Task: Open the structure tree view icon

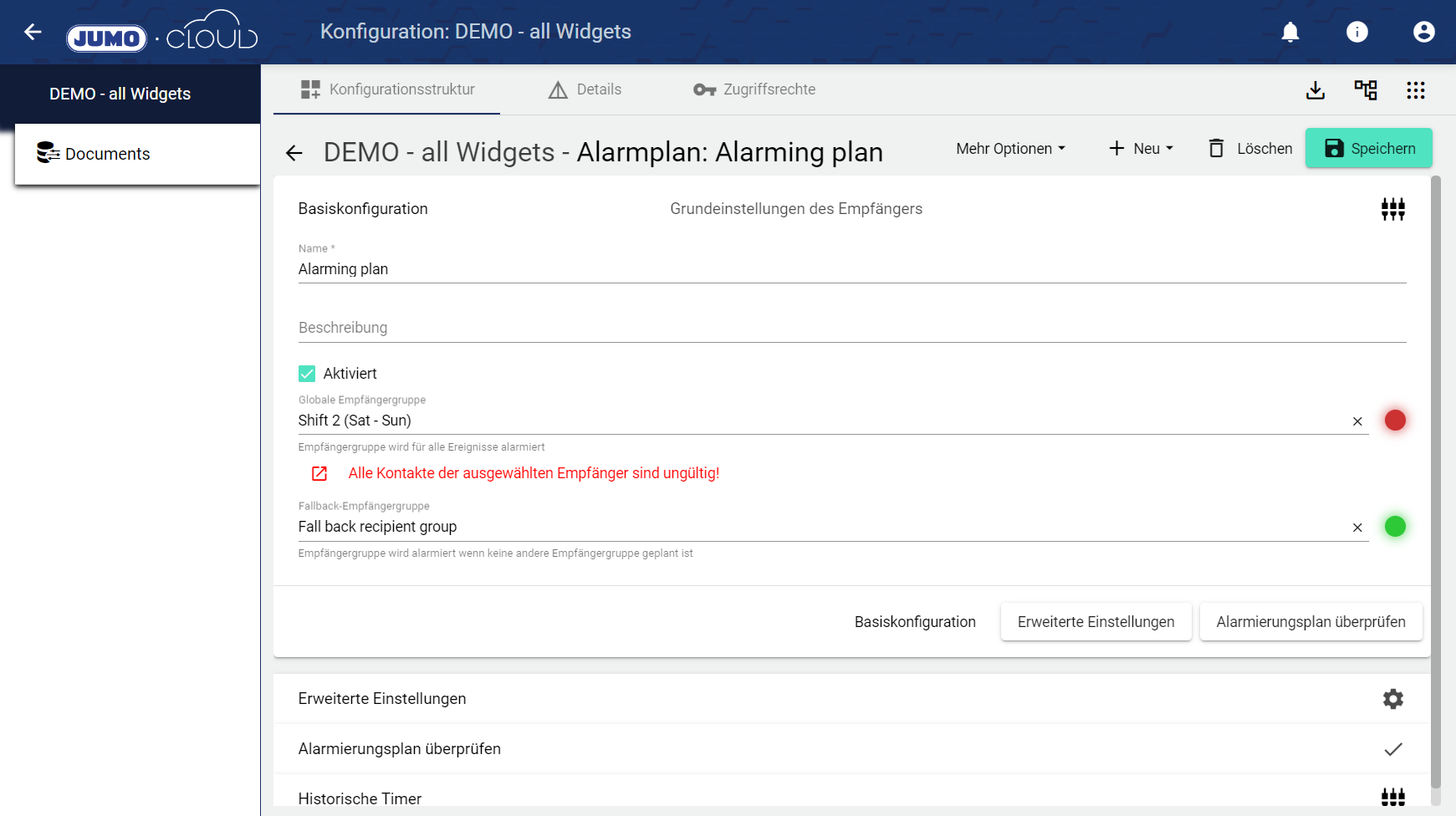Action: (x=1366, y=90)
